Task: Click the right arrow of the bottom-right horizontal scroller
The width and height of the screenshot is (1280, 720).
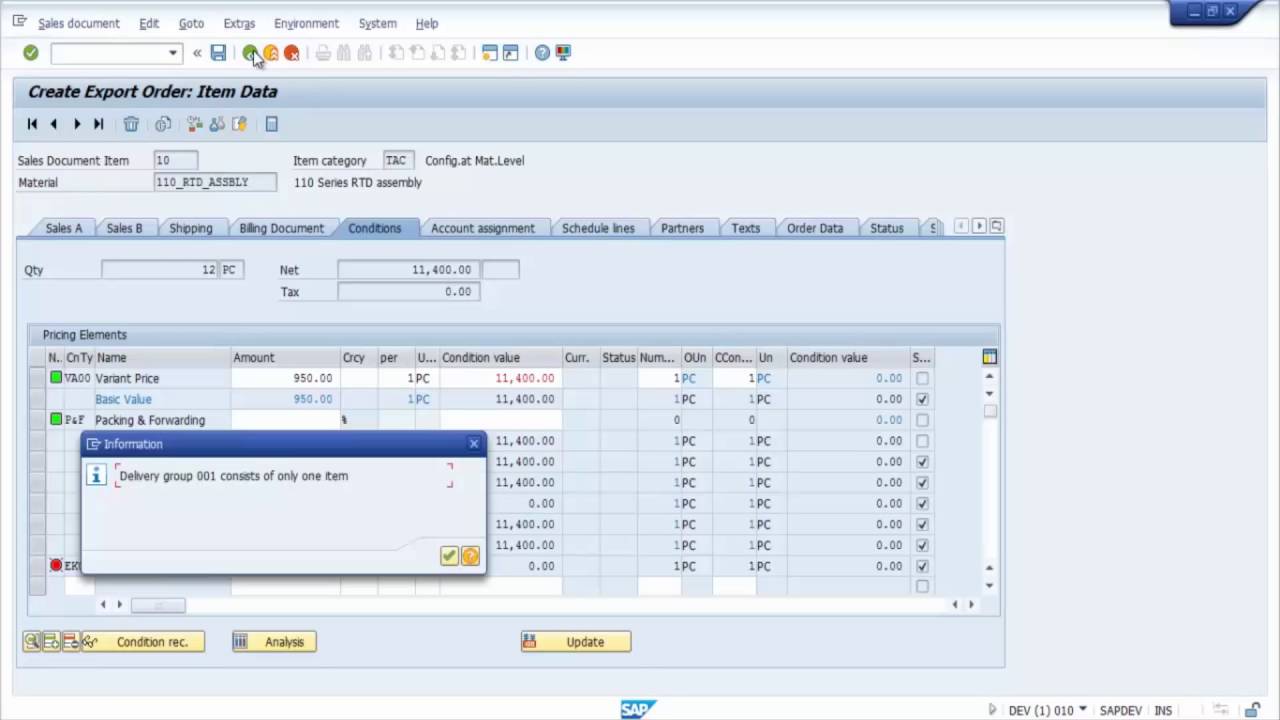Action: point(970,604)
